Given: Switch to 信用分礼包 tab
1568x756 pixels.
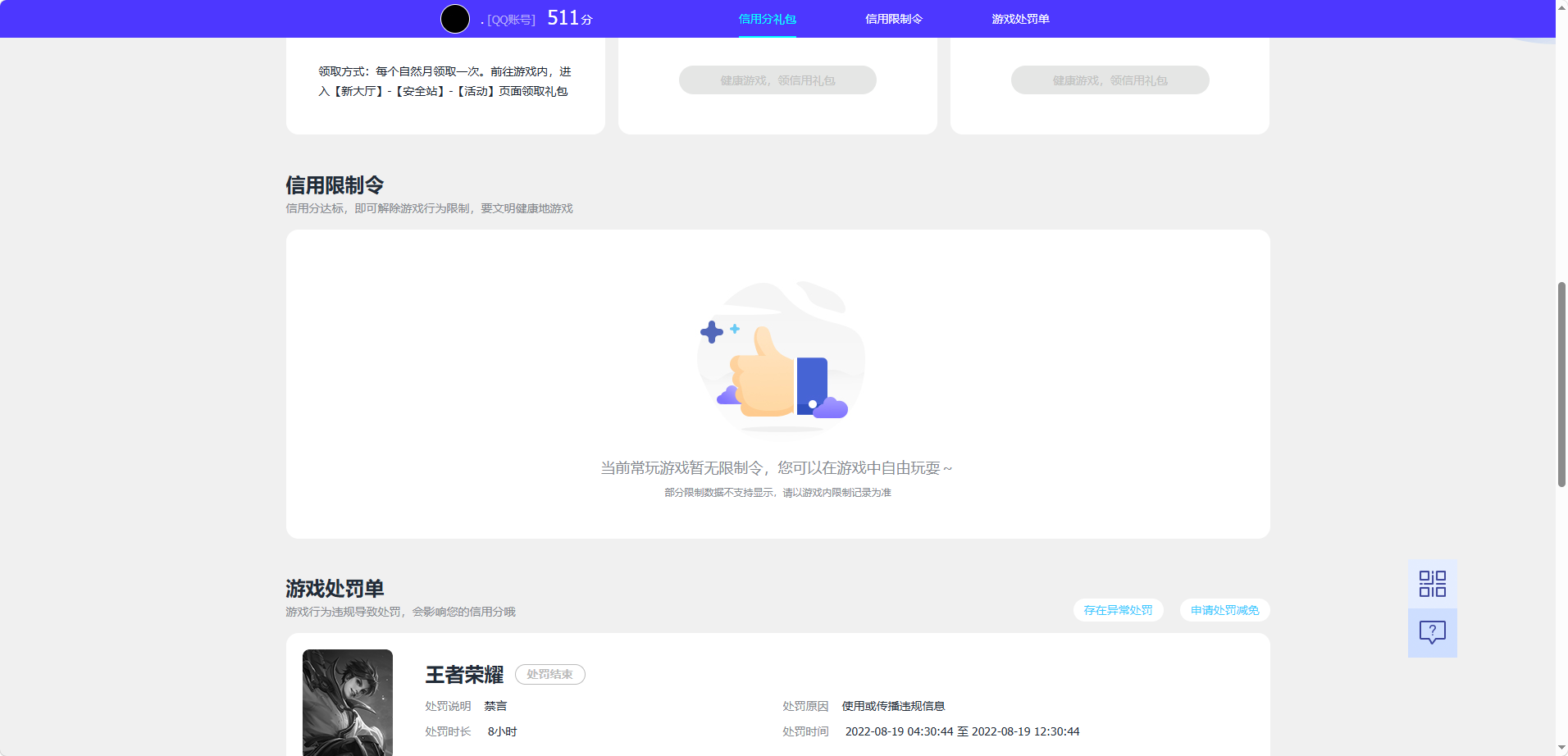Looking at the screenshot, I should tap(768, 19).
